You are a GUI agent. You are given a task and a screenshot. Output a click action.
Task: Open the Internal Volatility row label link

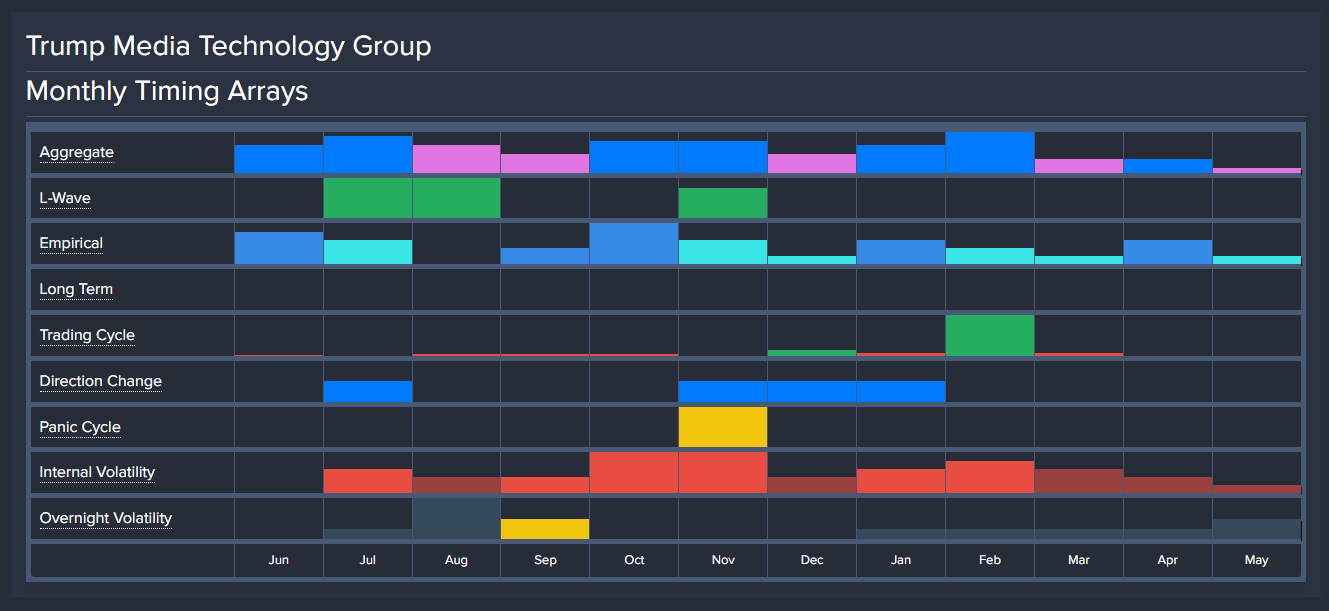point(97,472)
